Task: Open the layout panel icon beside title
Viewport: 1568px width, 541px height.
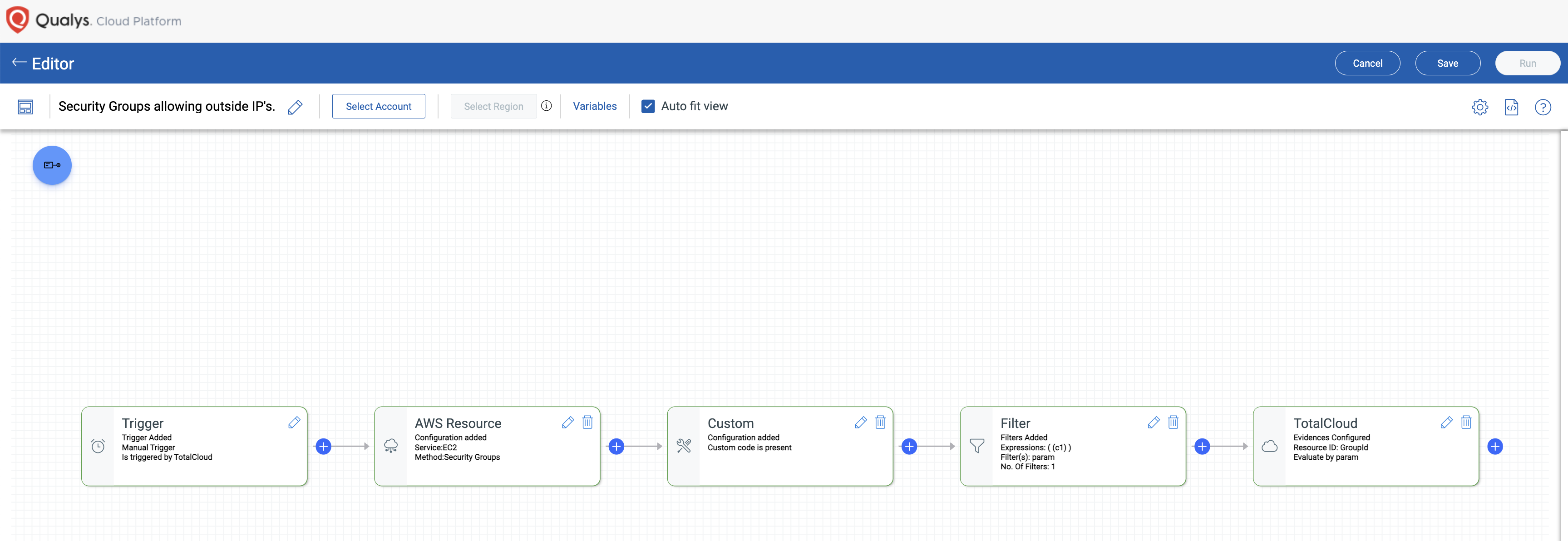Action: coord(25,107)
